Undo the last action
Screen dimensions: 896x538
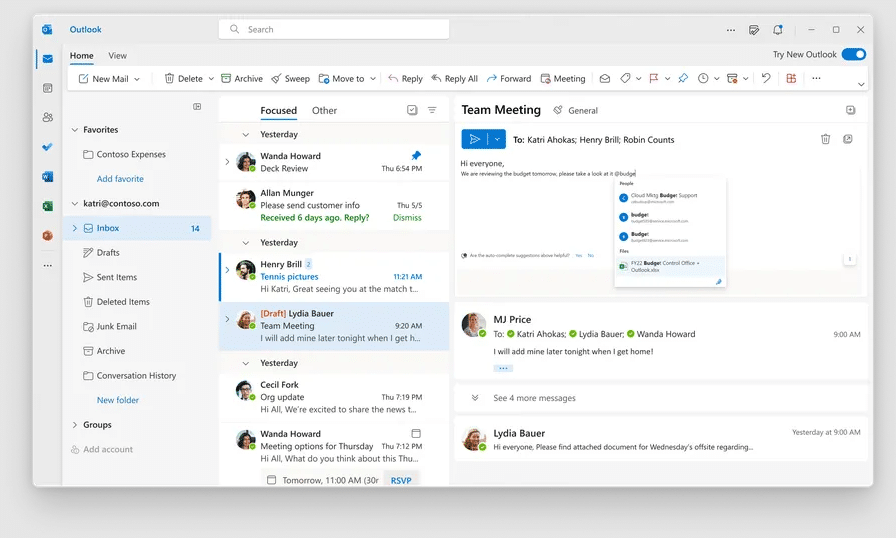coord(766,78)
